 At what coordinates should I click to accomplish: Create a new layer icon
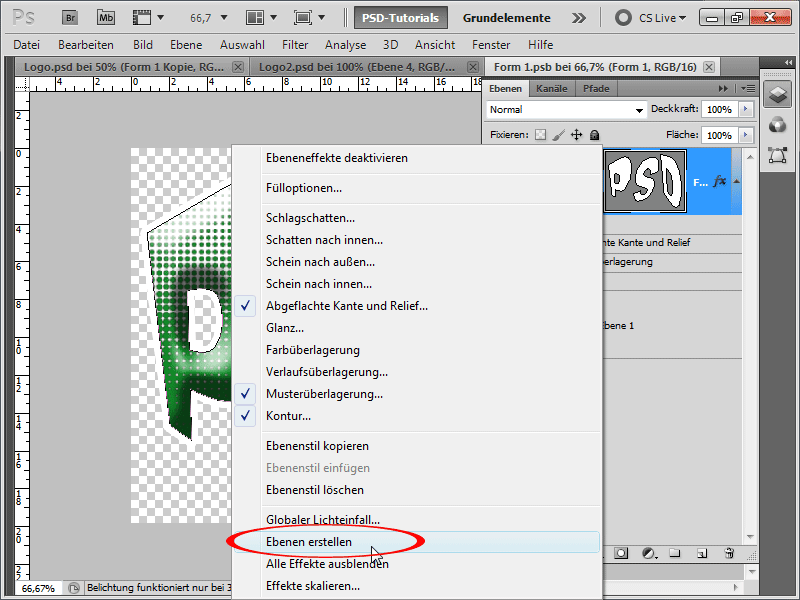point(702,553)
